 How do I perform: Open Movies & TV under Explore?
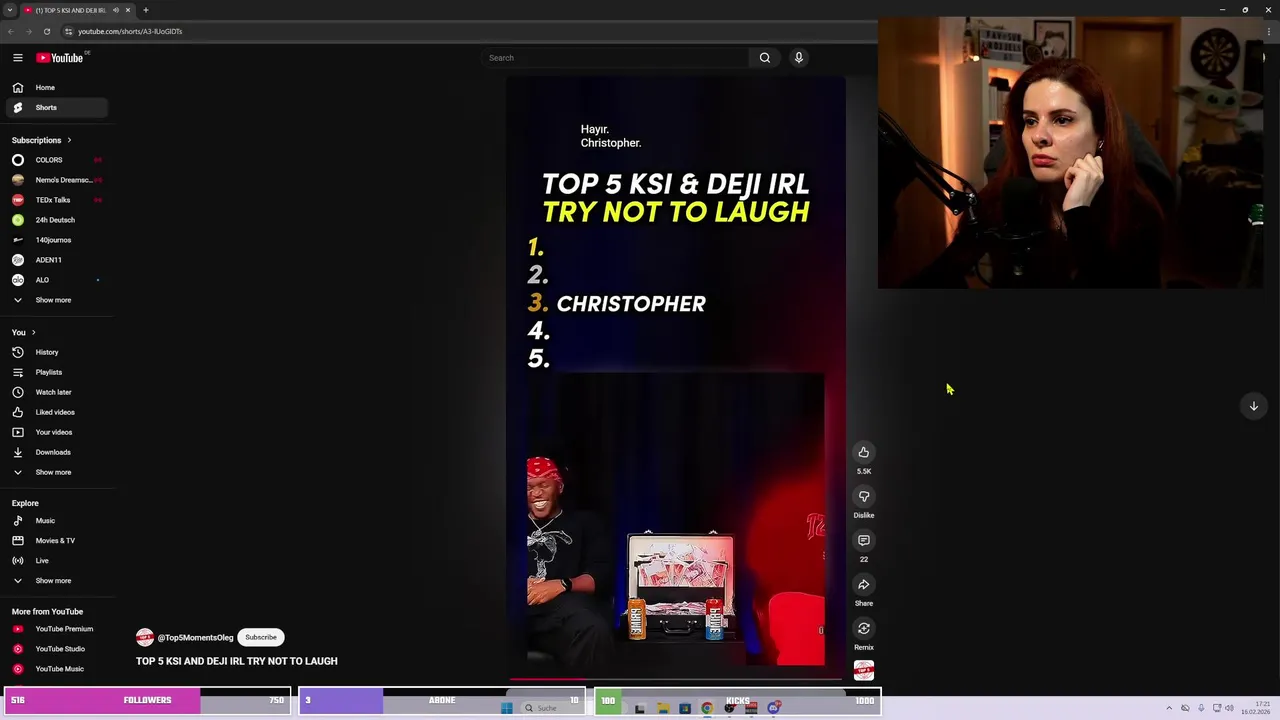point(55,541)
